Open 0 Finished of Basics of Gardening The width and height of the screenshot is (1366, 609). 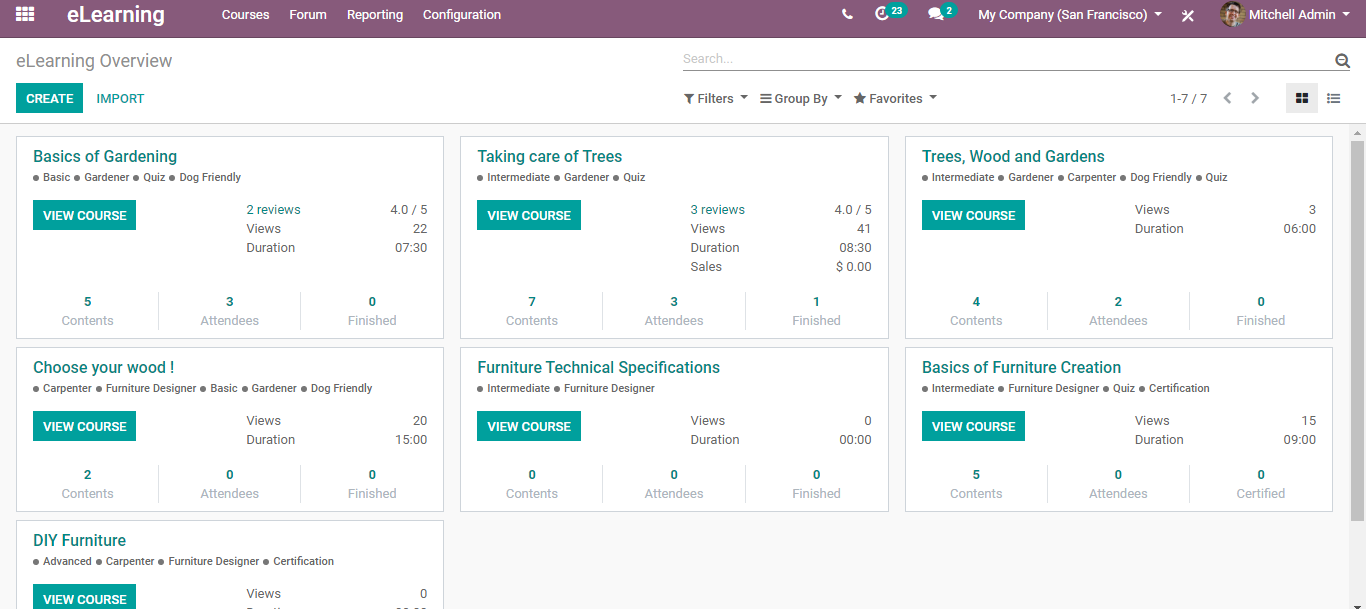pos(372,311)
